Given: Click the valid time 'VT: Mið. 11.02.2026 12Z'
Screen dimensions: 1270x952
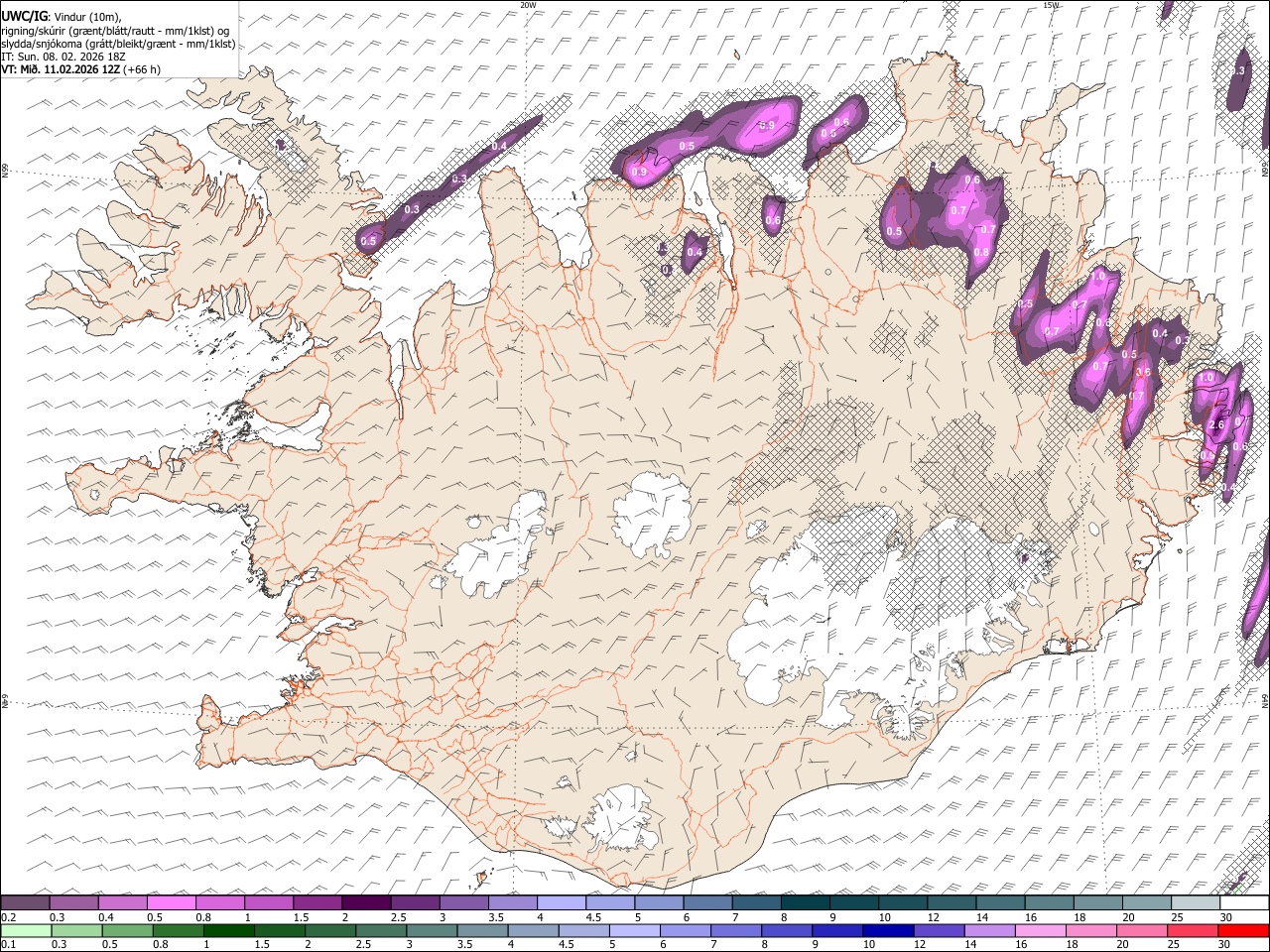Looking at the screenshot, I should (62, 69).
